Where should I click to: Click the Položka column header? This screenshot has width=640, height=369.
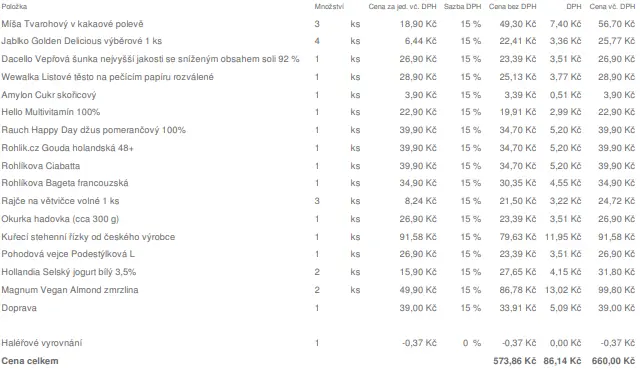coord(14,7)
